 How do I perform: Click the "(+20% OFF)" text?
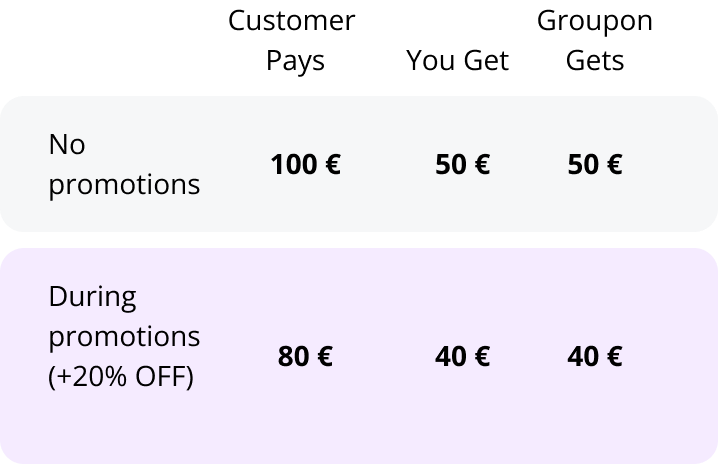121,377
